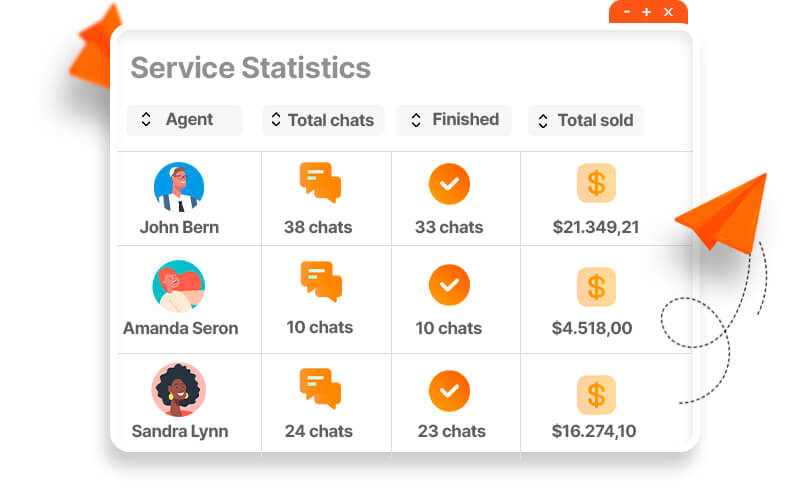Sort by the Total sold column
The width and height of the screenshot is (810, 500).
click(586, 120)
